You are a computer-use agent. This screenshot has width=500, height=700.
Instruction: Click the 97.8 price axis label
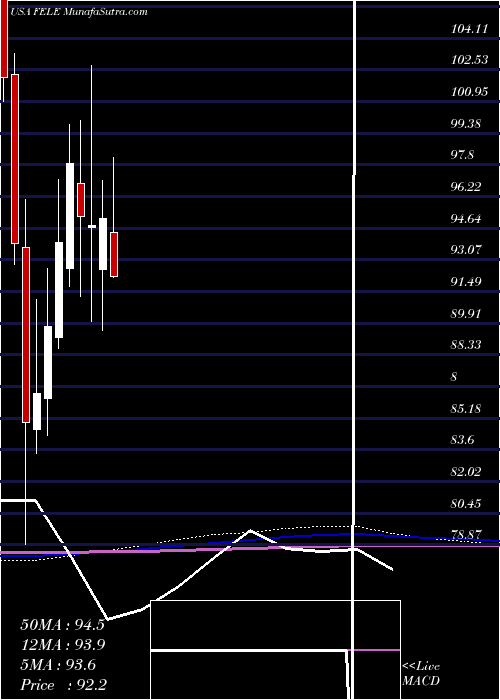click(x=462, y=155)
